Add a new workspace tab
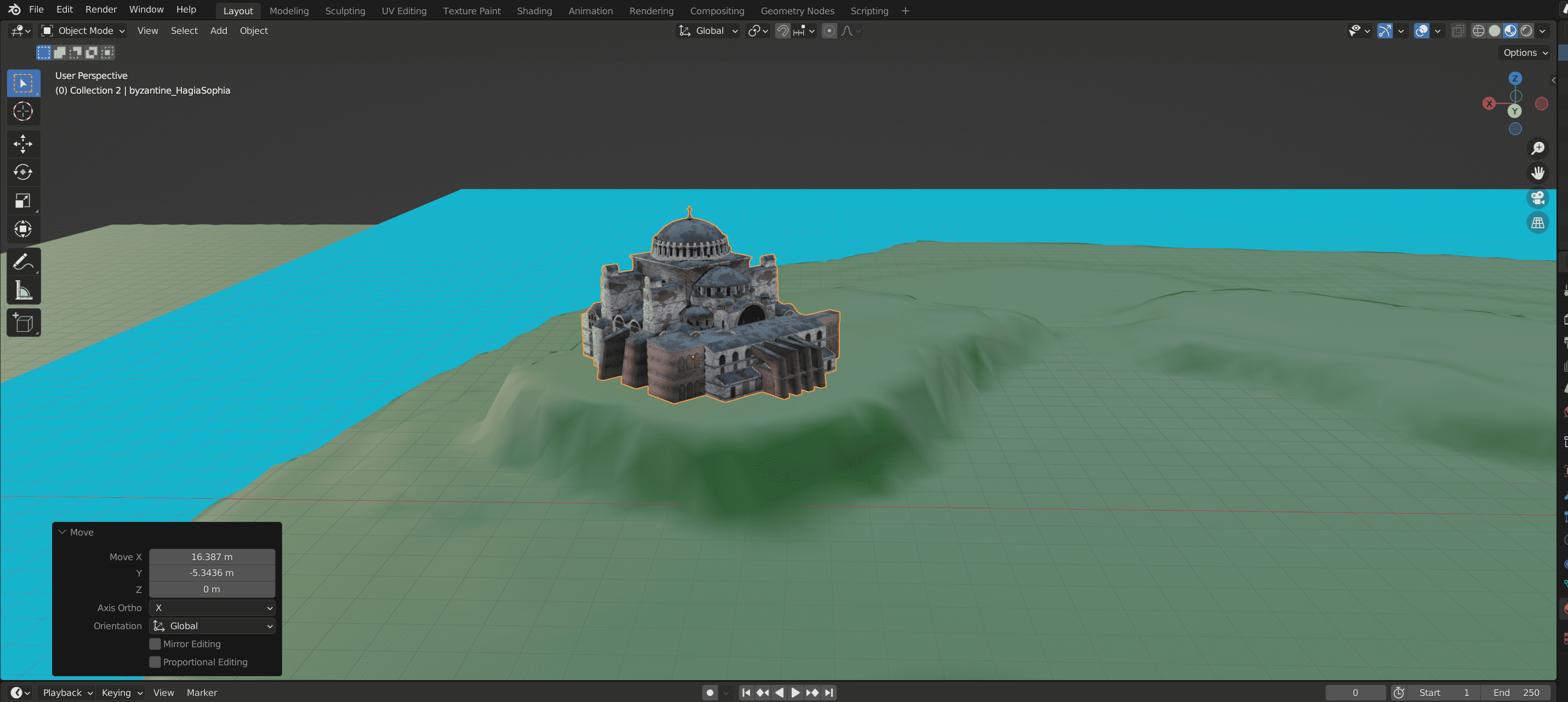This screenshot has width=1568, height=702. [x=905, y=11]
